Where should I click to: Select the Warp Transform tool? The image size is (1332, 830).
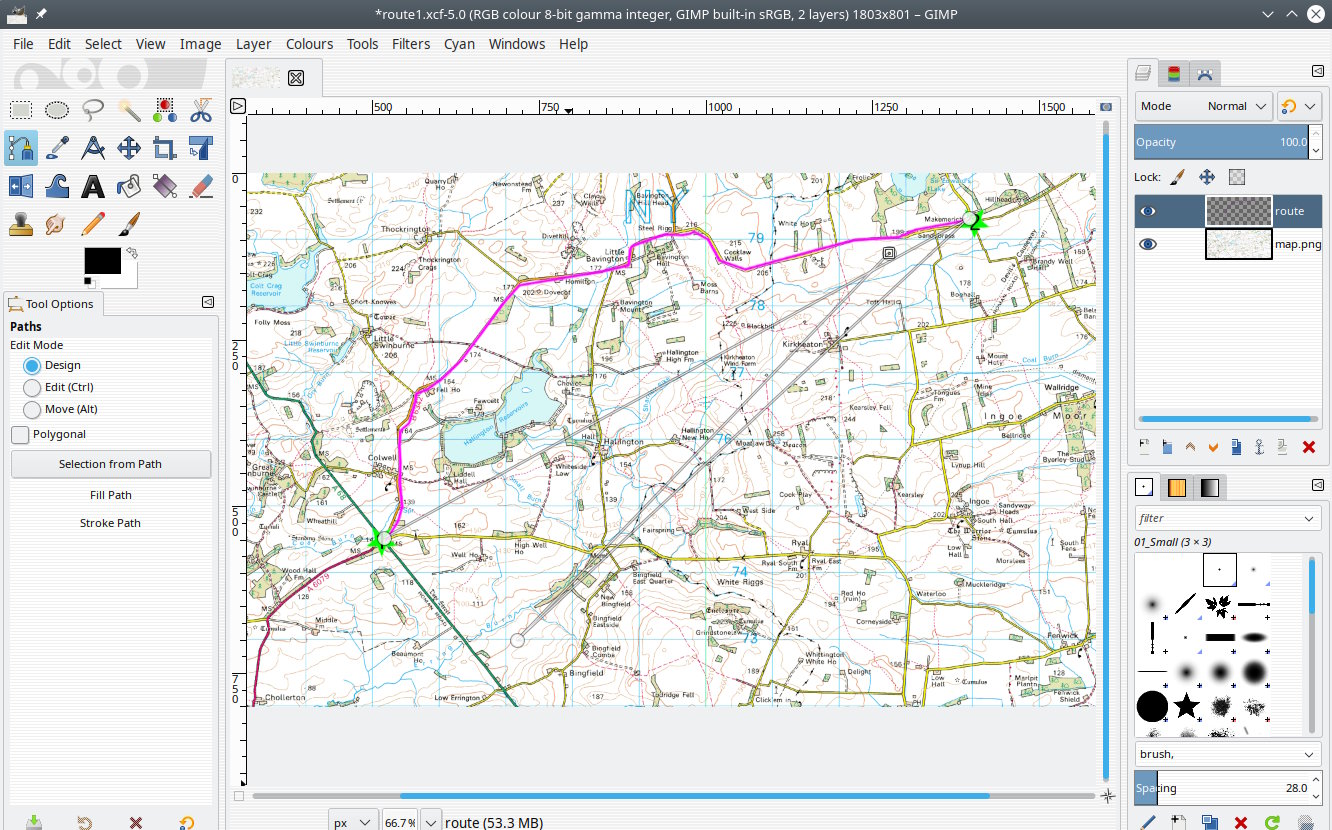[57, 185]
